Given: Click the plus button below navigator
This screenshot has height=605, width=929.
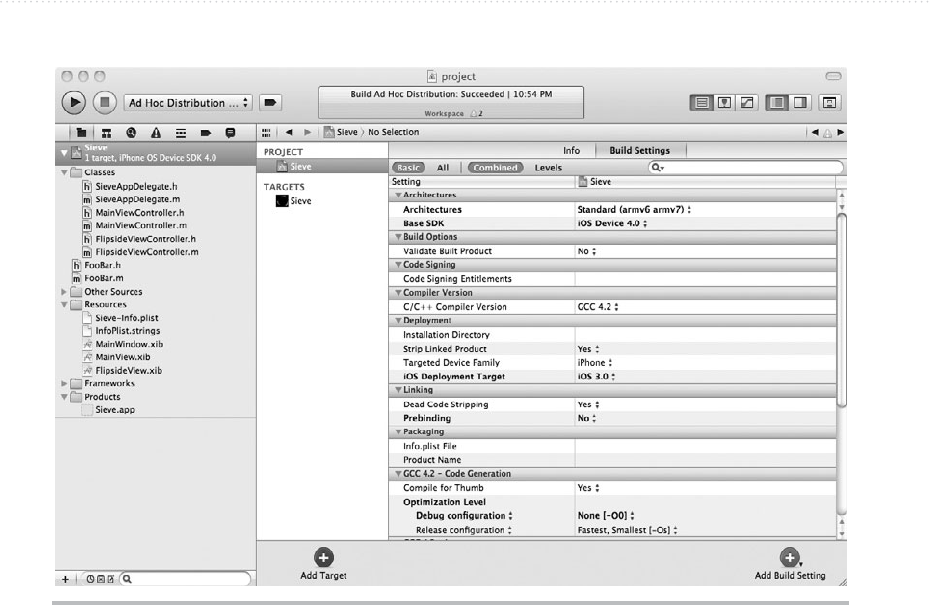Looking at the screenshot, I should coord(65,579).
